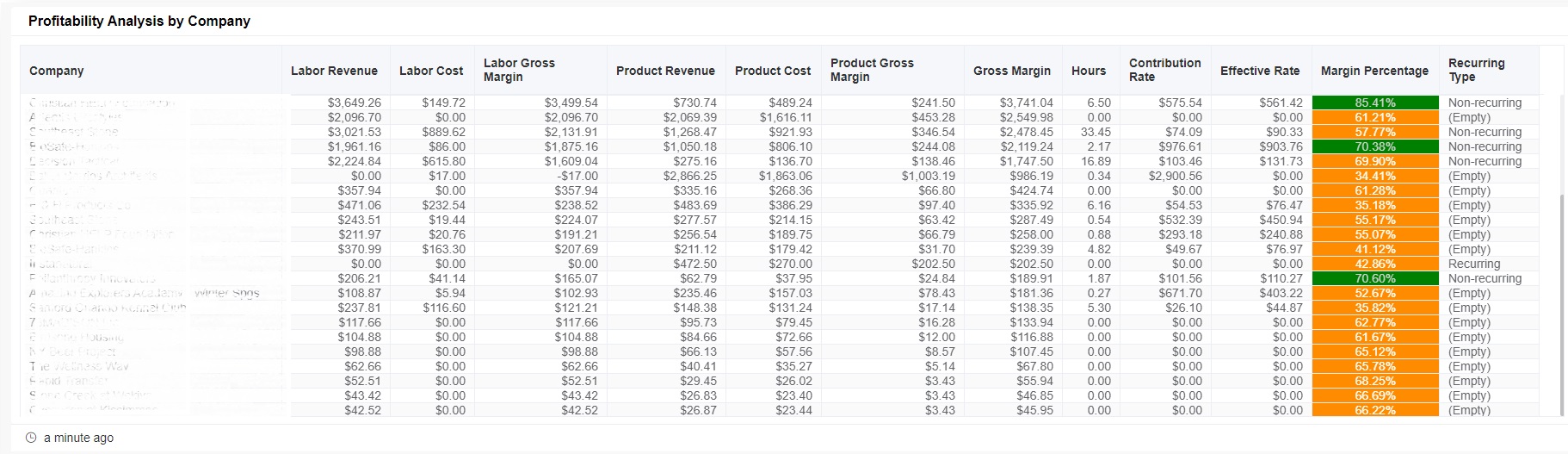The width and height of the screenshot is (1568, 454).
Task: Click the green 70.38% margin cell
Action: (x=1375, y=146)
